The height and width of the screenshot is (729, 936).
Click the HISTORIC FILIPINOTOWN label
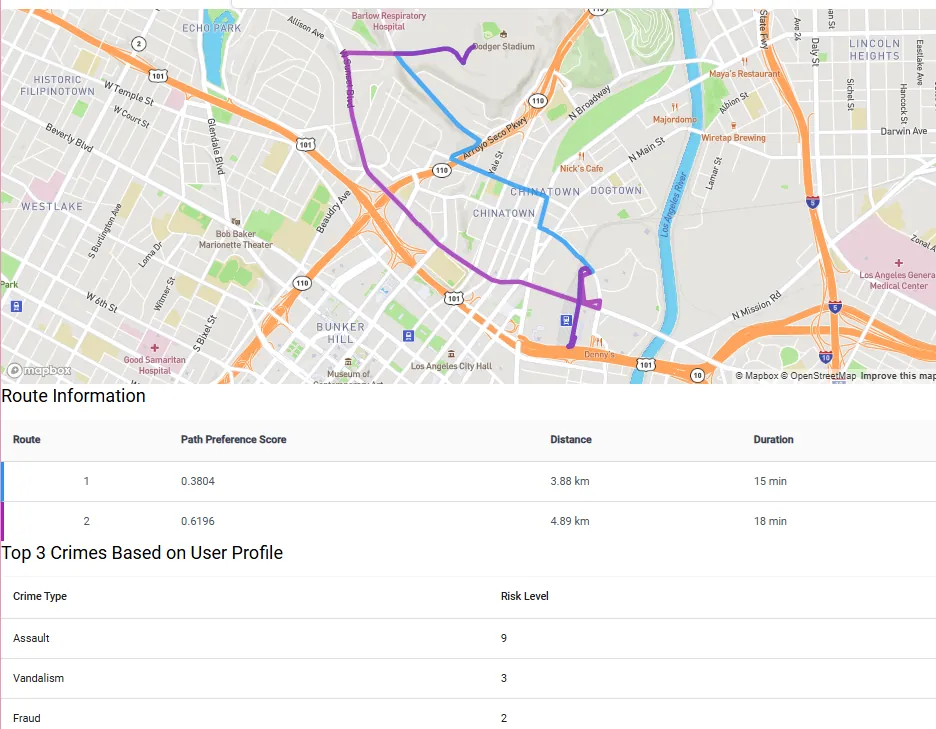[x=57, y=85]
